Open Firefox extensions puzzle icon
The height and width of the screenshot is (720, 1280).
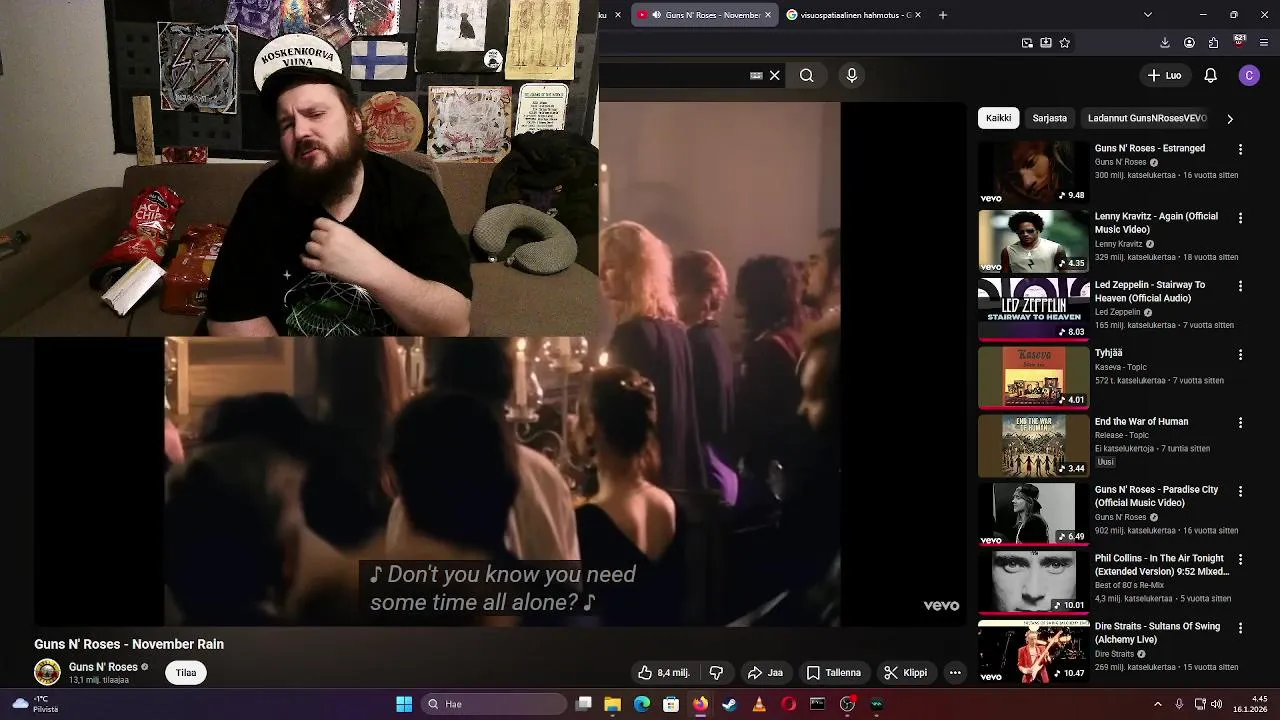tap(1213, 43)
